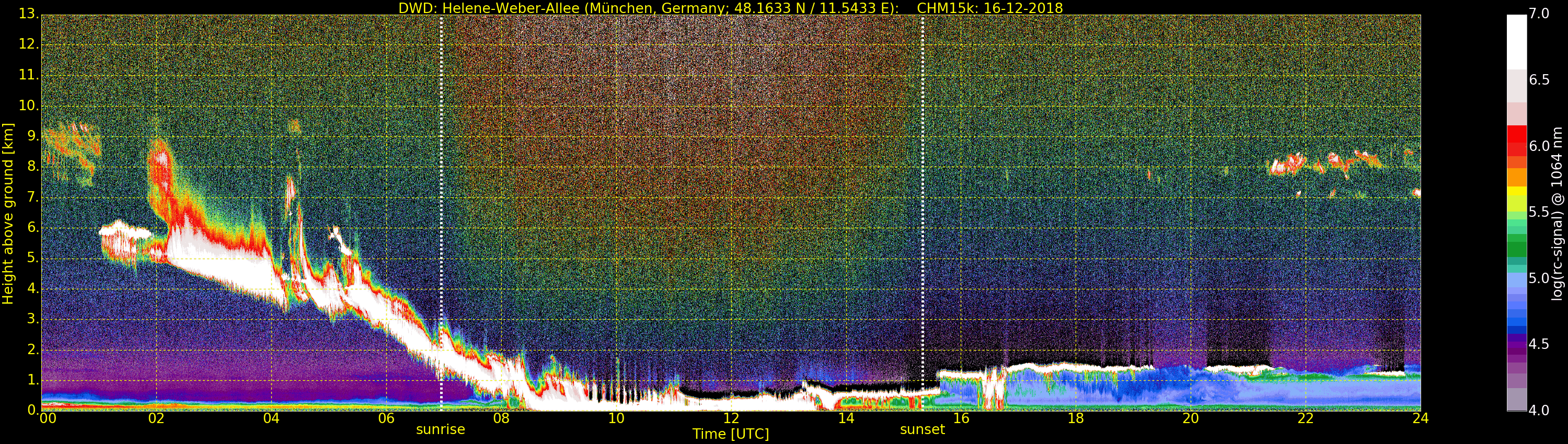Viewport: 1568px width, 444px height.
Task: Click the colorbar value '6.0'
Action: coord(1539,146)
